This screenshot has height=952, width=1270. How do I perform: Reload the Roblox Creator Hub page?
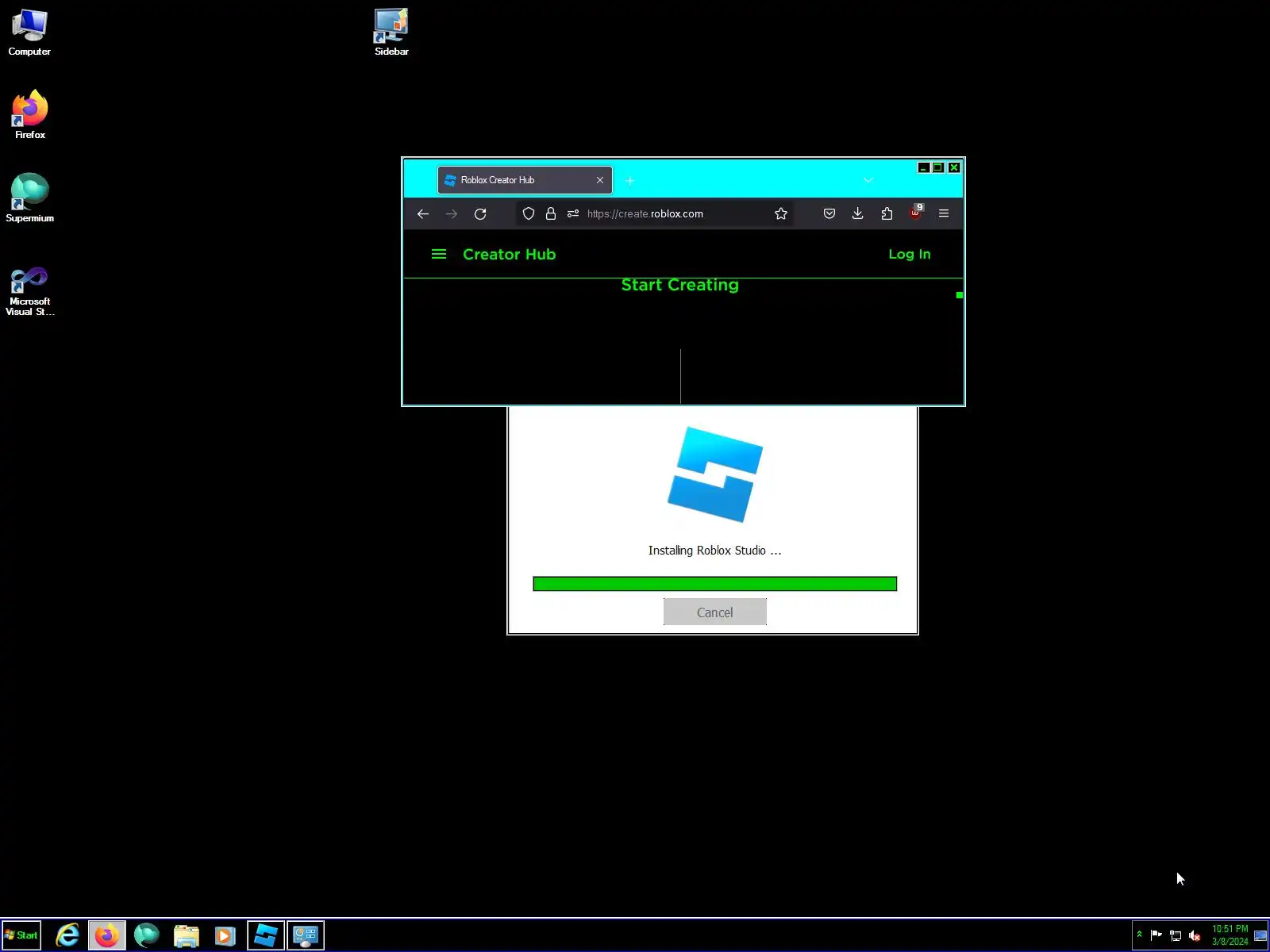pos(480,214)
